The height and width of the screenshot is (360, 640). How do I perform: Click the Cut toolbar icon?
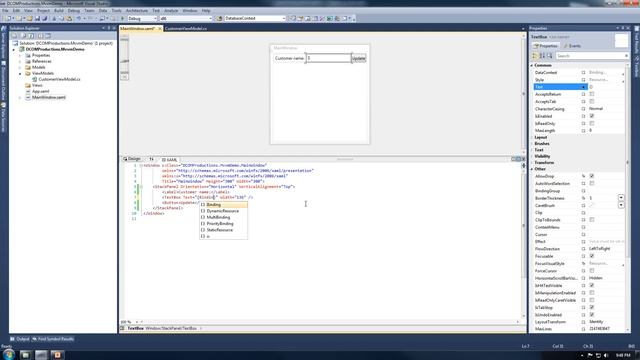coord(54,18)
